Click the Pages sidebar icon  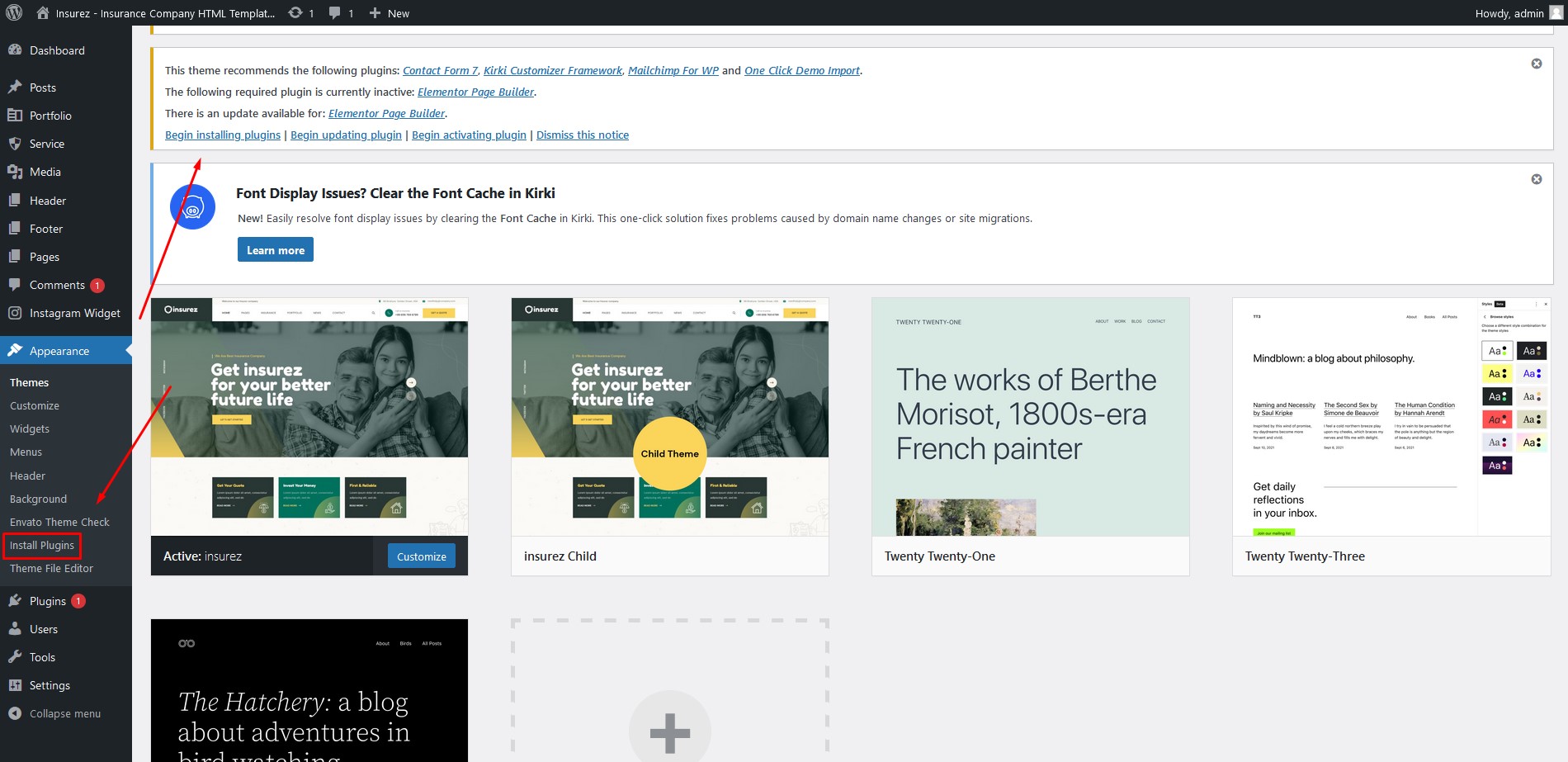(x=15, y=257)
